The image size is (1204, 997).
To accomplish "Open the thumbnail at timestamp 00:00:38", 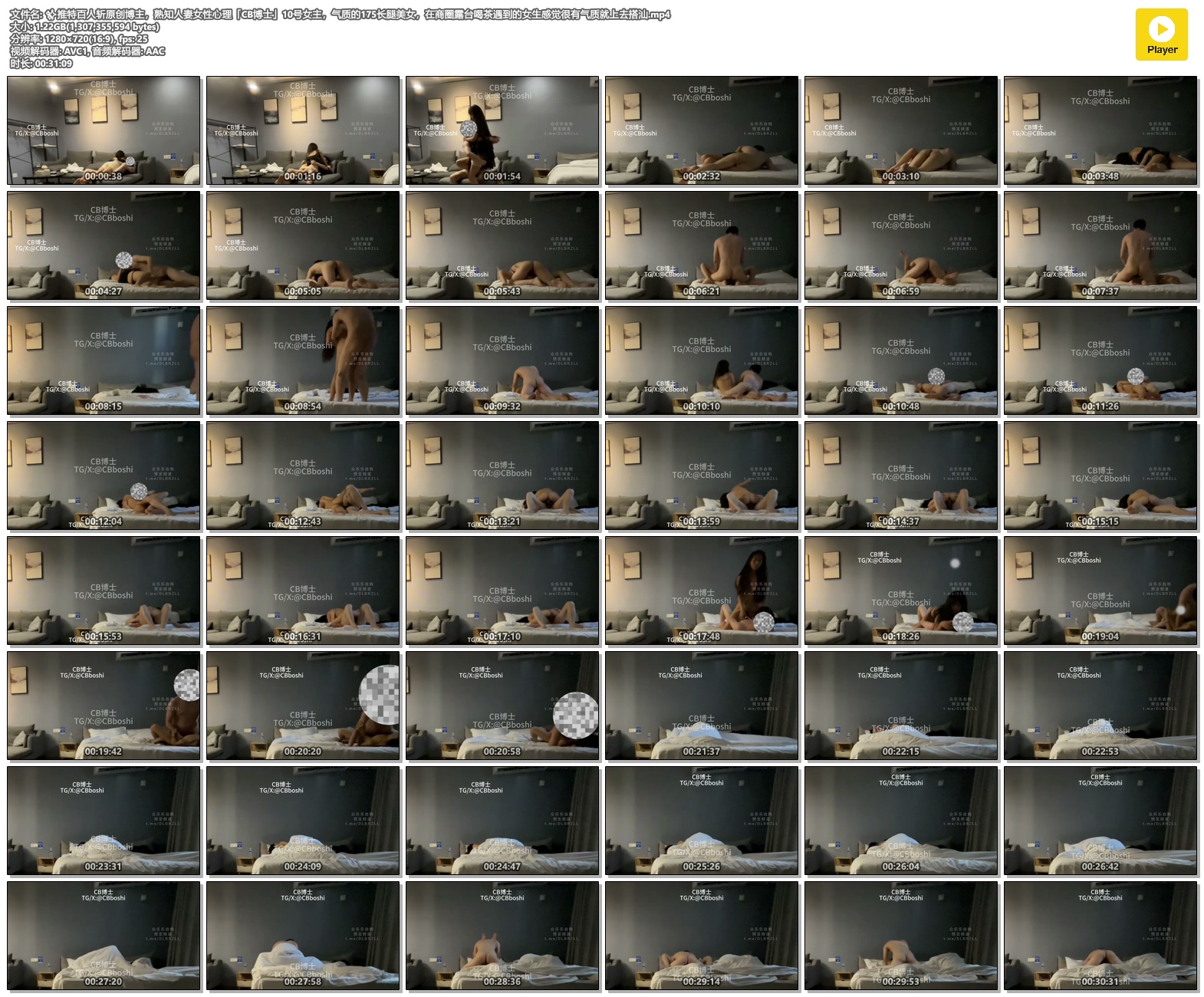I will coord(104,130).
